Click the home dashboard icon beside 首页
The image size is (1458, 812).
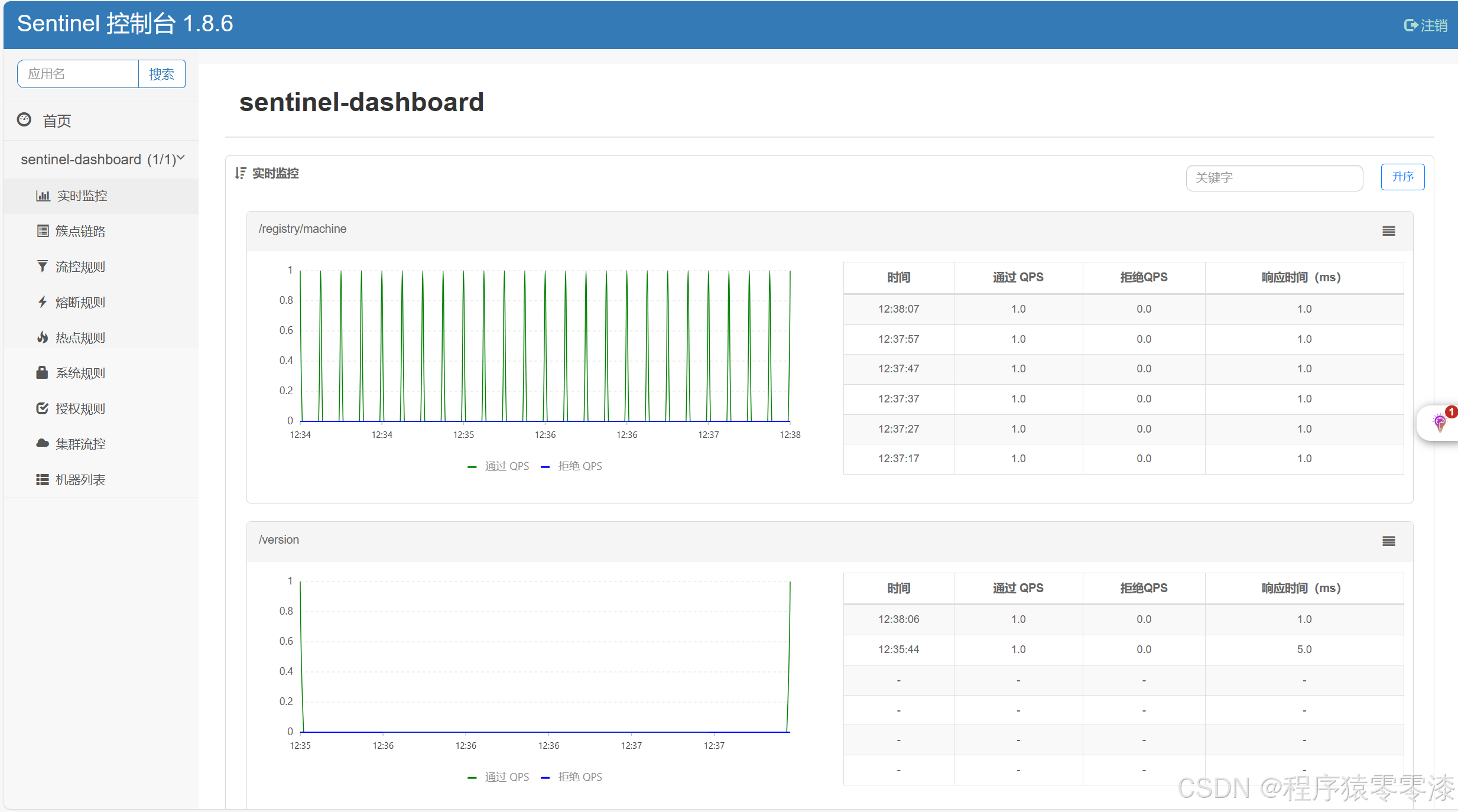pyautogui.click(x=24, y=120)
